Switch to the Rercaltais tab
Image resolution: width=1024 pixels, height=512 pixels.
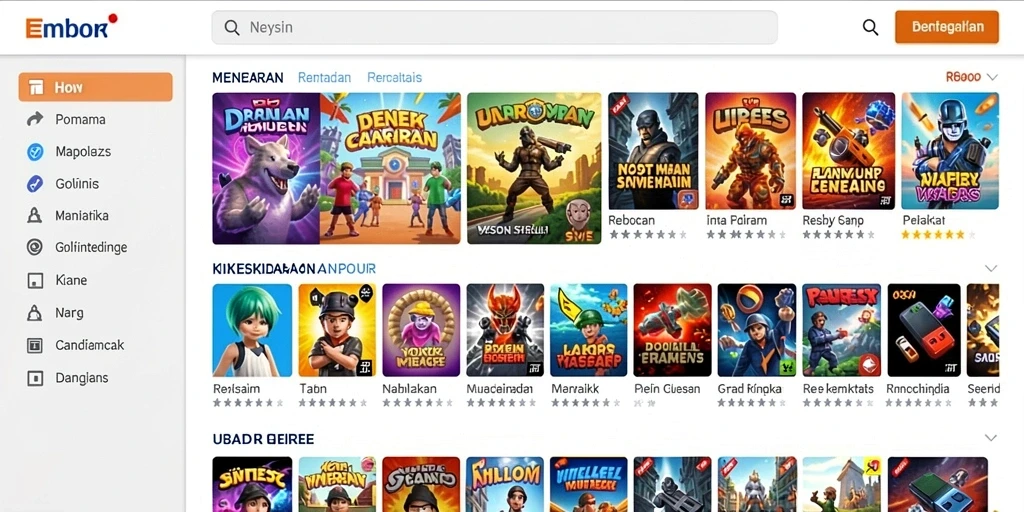point(394,78)
